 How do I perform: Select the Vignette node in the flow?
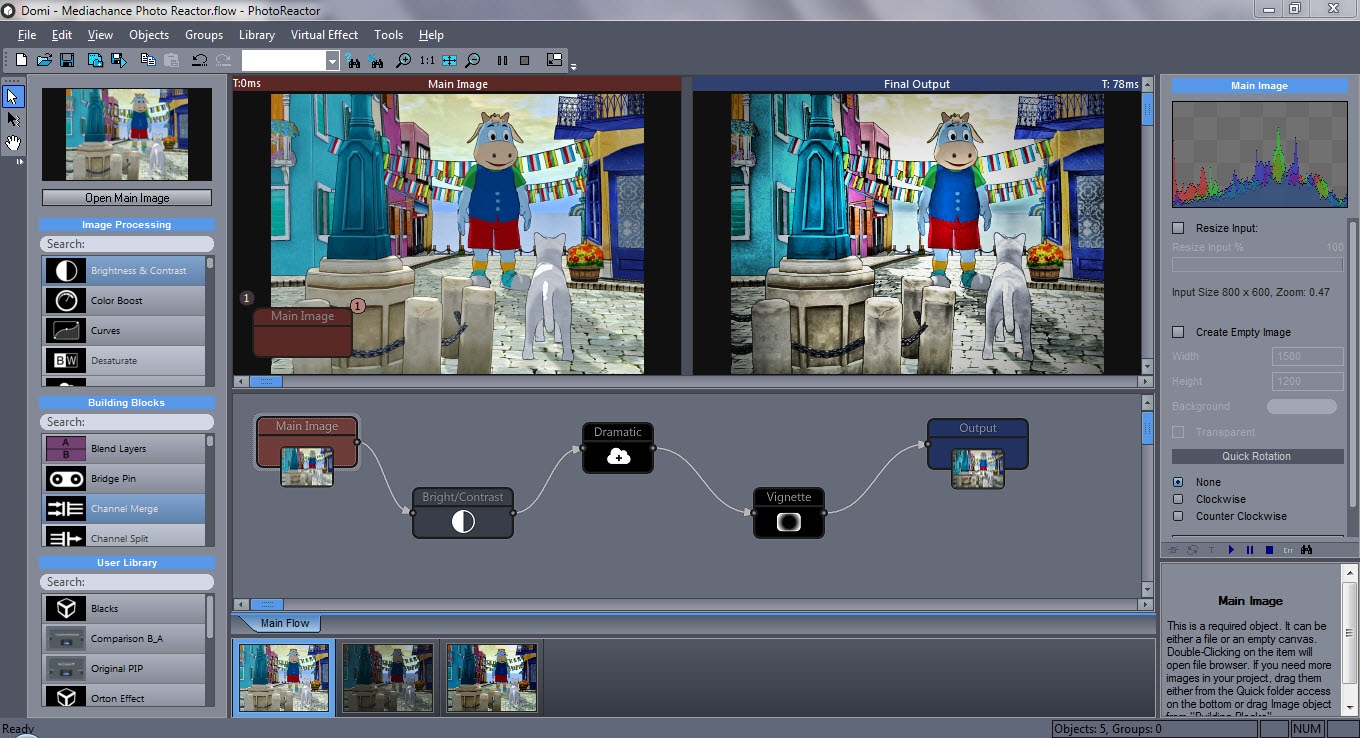tap(789, 512)
